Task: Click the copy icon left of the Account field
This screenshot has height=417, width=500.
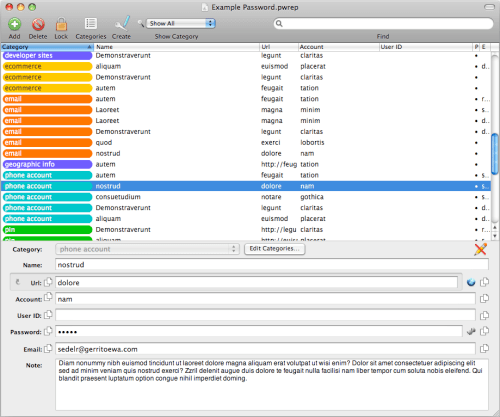Action: [48, 297]
